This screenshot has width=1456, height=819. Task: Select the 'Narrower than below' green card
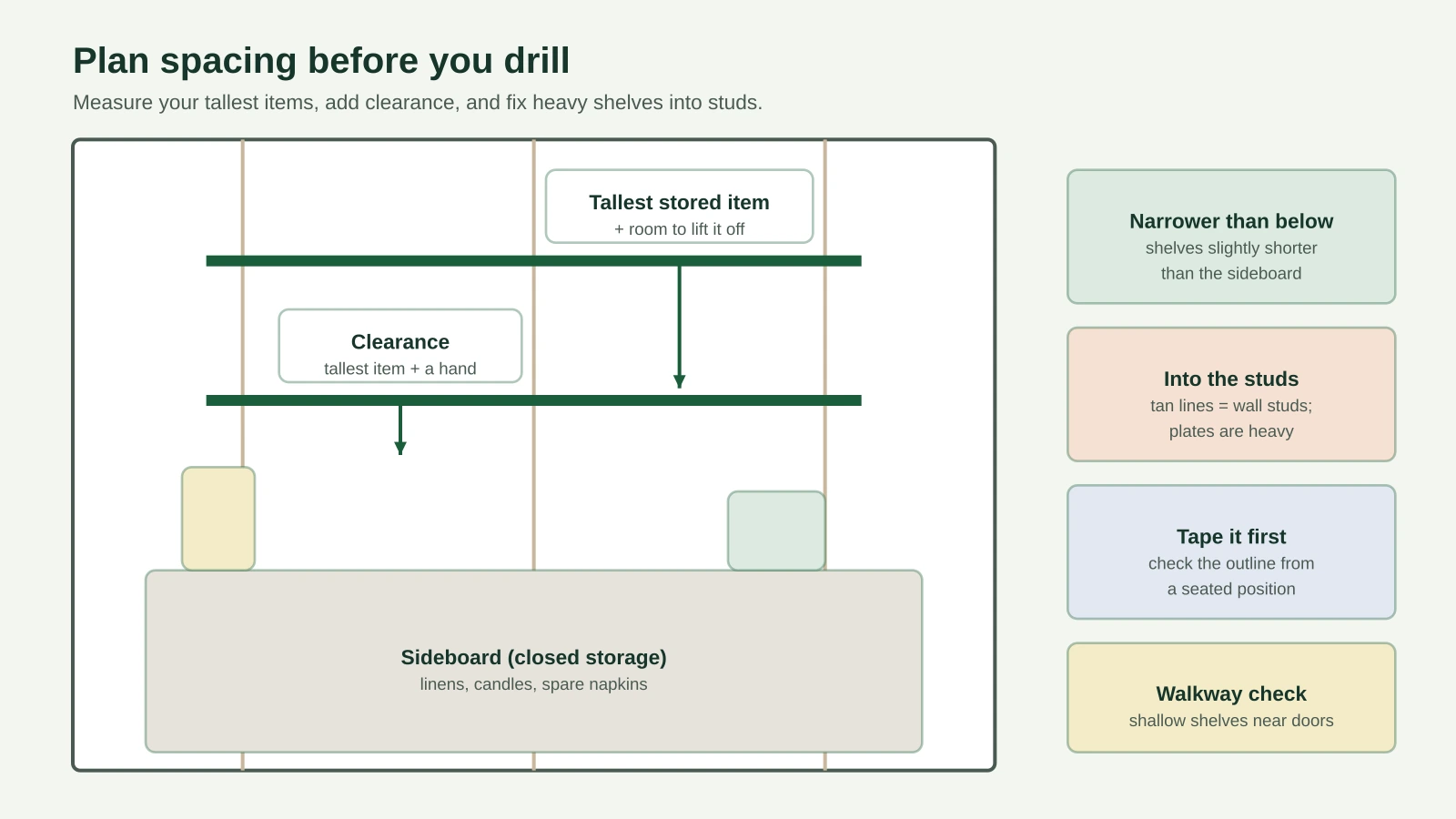1231,237
